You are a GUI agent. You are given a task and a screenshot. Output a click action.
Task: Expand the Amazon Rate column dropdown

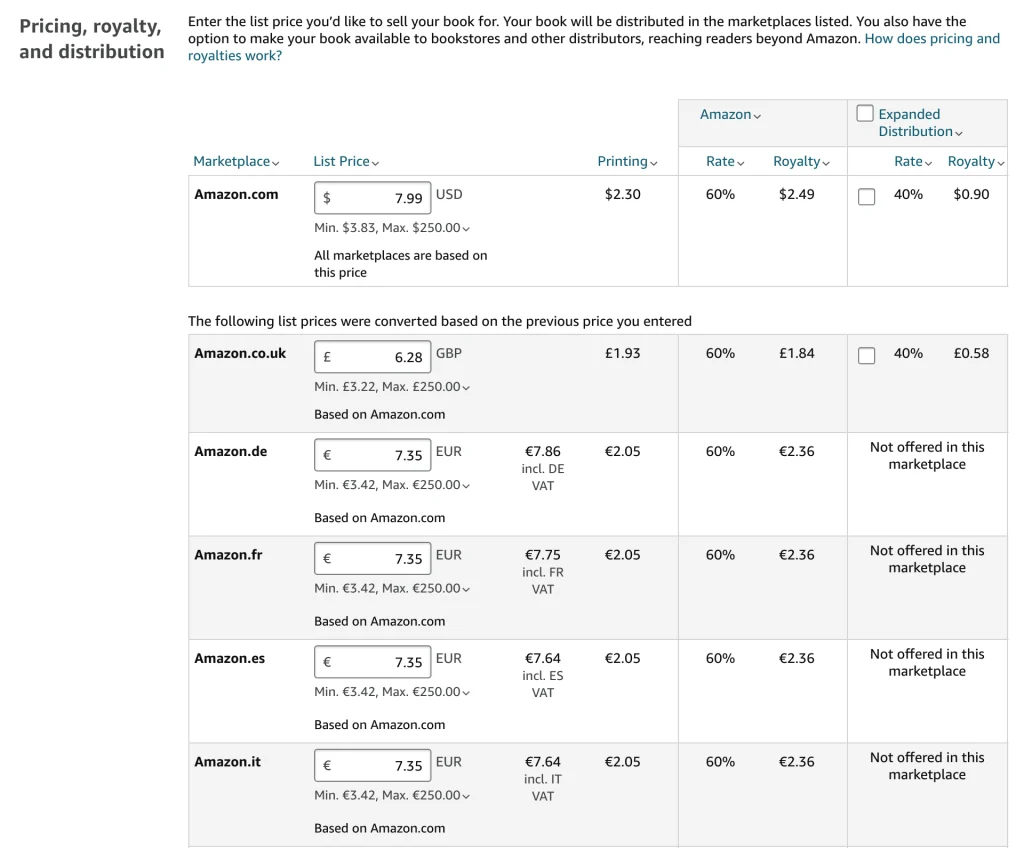tap(725, 161)
